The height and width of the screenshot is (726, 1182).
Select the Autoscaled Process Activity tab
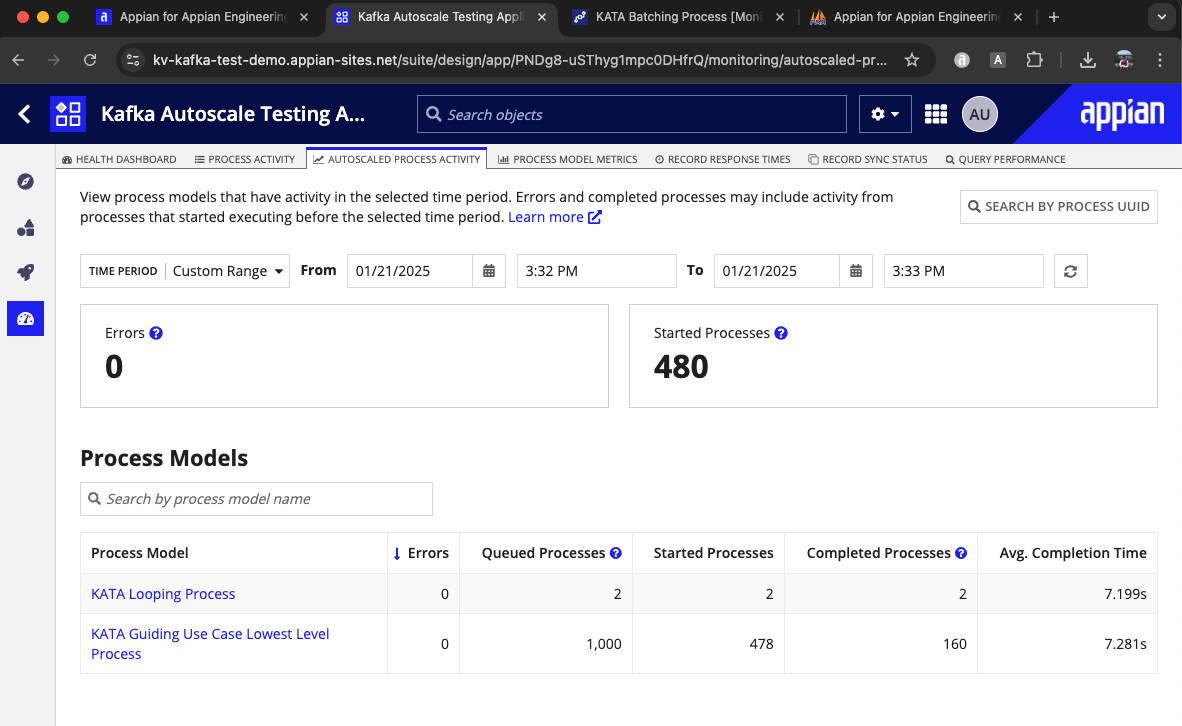pos(397,159)
